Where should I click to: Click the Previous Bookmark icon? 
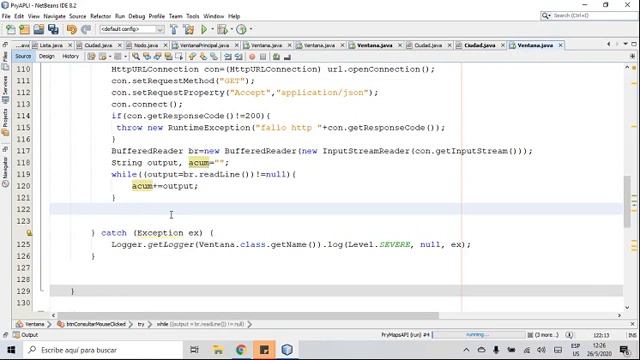192,56
